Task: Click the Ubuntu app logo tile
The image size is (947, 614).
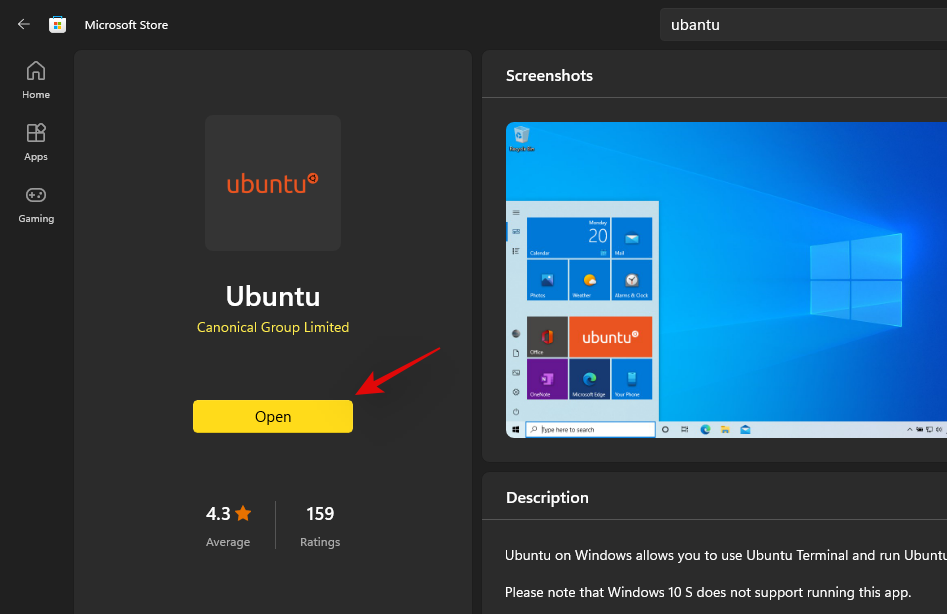Action: point(273,183)
